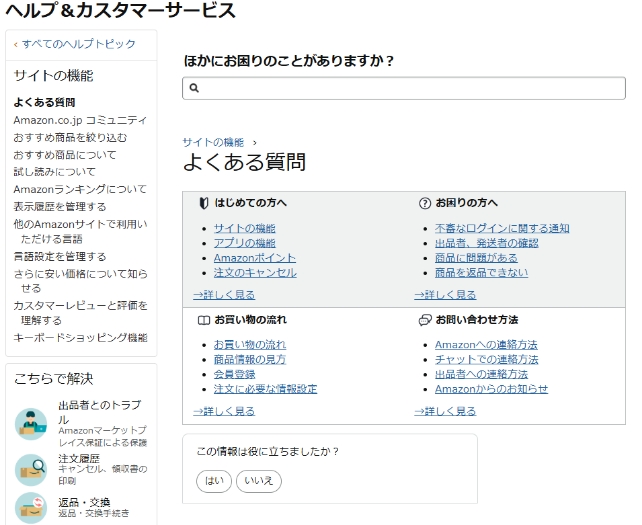This screenshot has height=525, width=642.
Task: Open the 商品を返品できない link
Action: tap(482, 273)
